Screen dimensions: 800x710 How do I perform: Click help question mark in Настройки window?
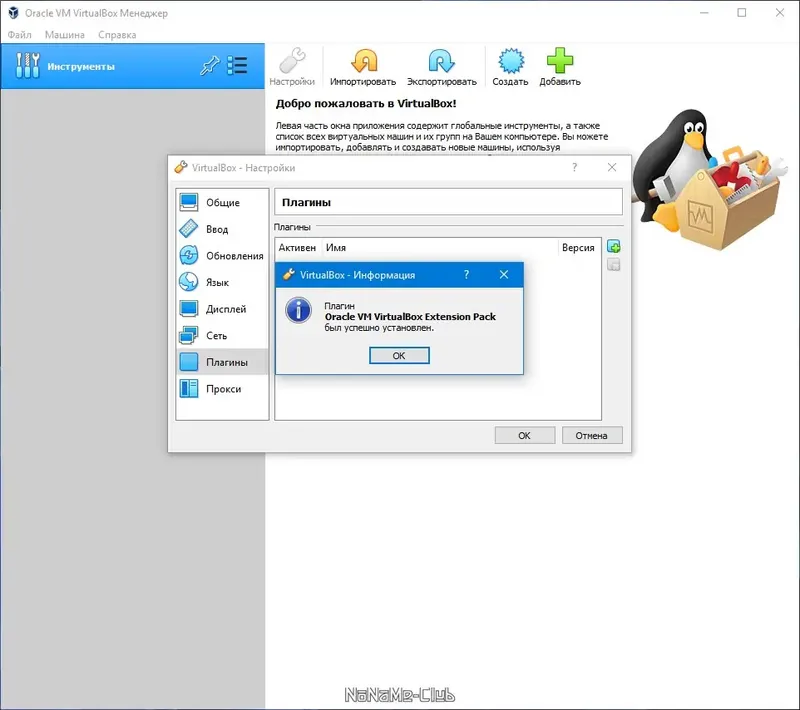point(574,167)
